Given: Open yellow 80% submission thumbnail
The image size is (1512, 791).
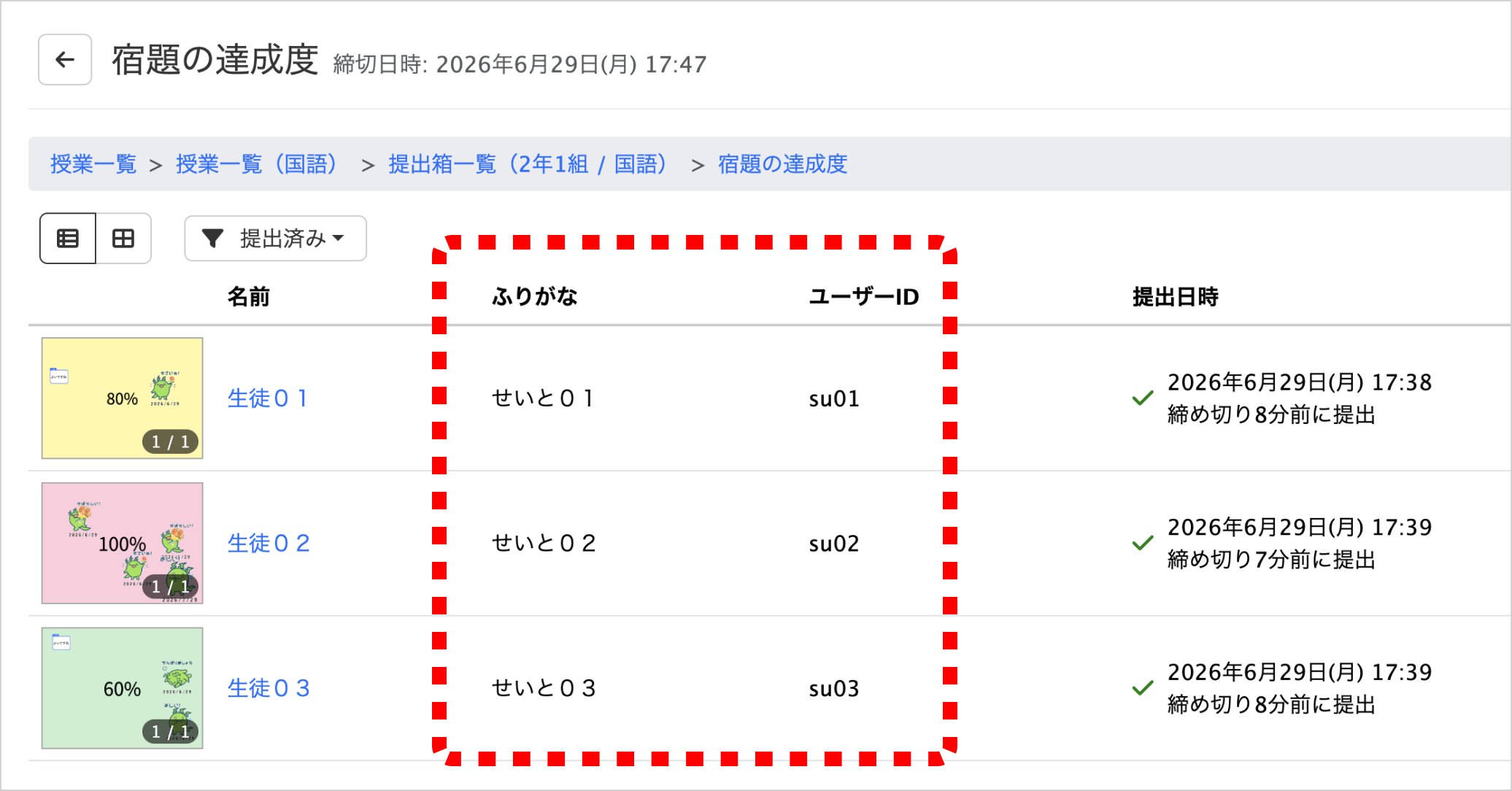Looking at the screenshot, I should click(122, 398).
